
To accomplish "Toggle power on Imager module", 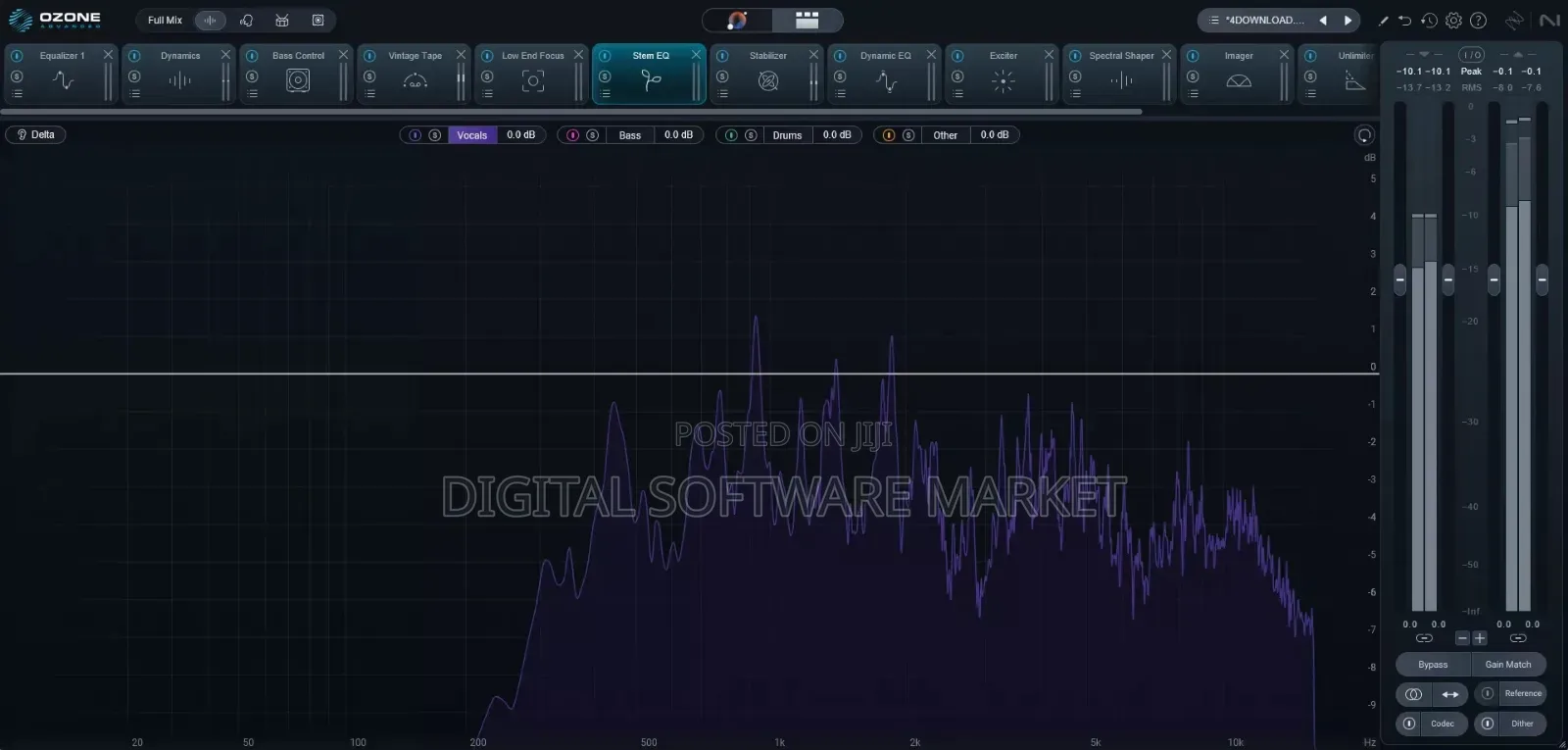I will tap(1193, 56).
